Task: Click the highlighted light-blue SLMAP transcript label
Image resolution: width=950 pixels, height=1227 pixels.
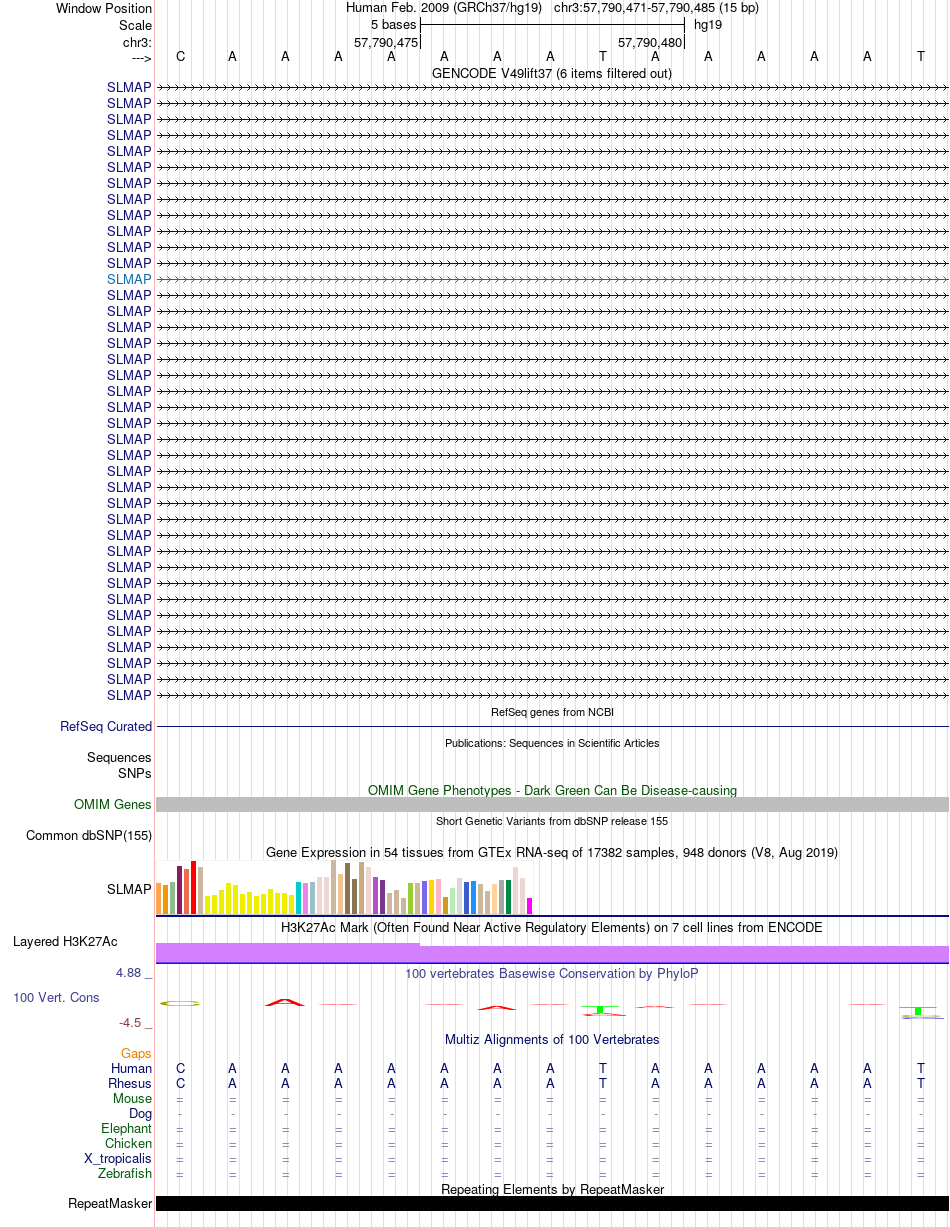Action: (129, 279)
